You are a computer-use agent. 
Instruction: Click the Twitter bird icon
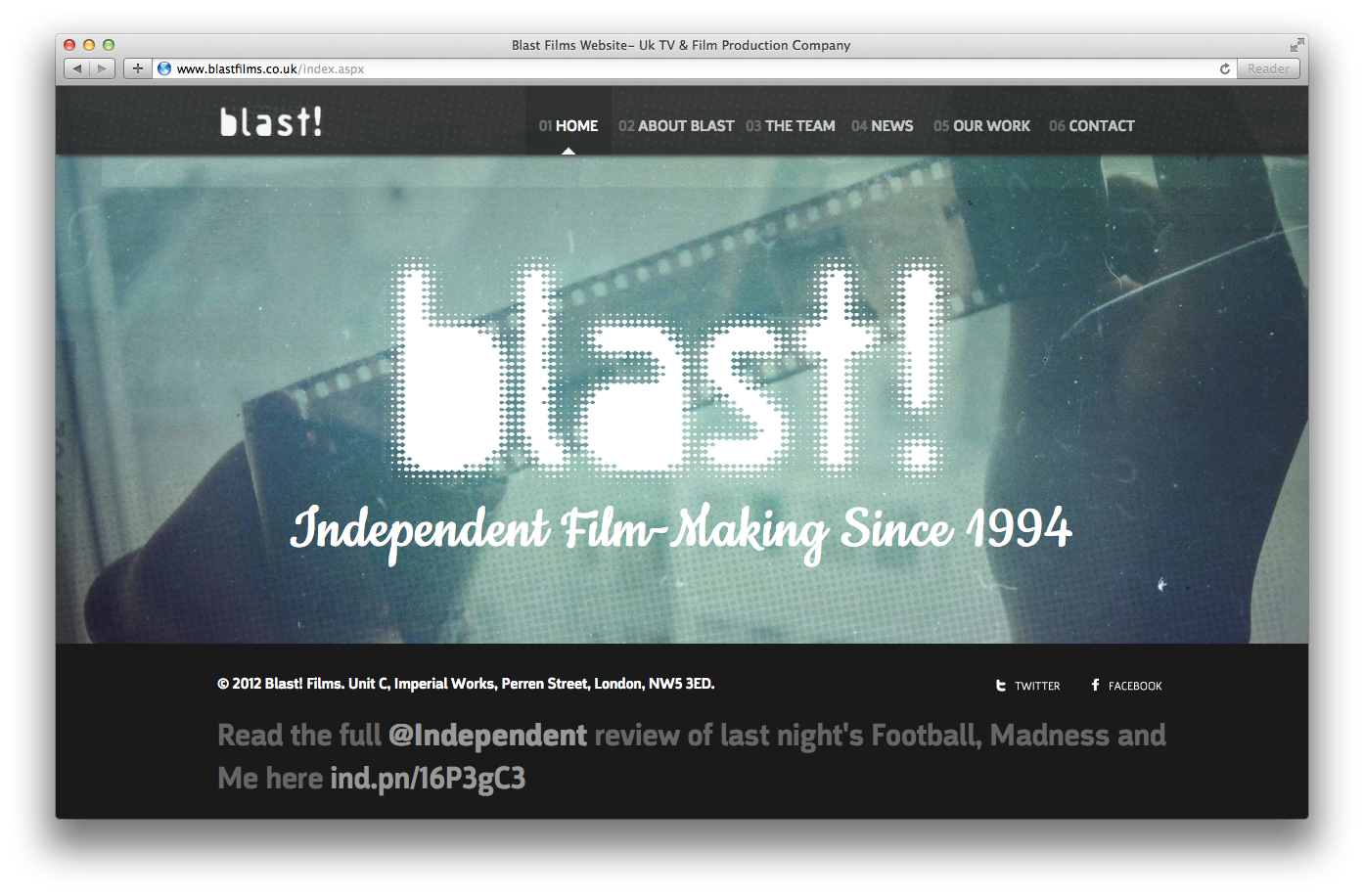click(x=1001, y=686)
